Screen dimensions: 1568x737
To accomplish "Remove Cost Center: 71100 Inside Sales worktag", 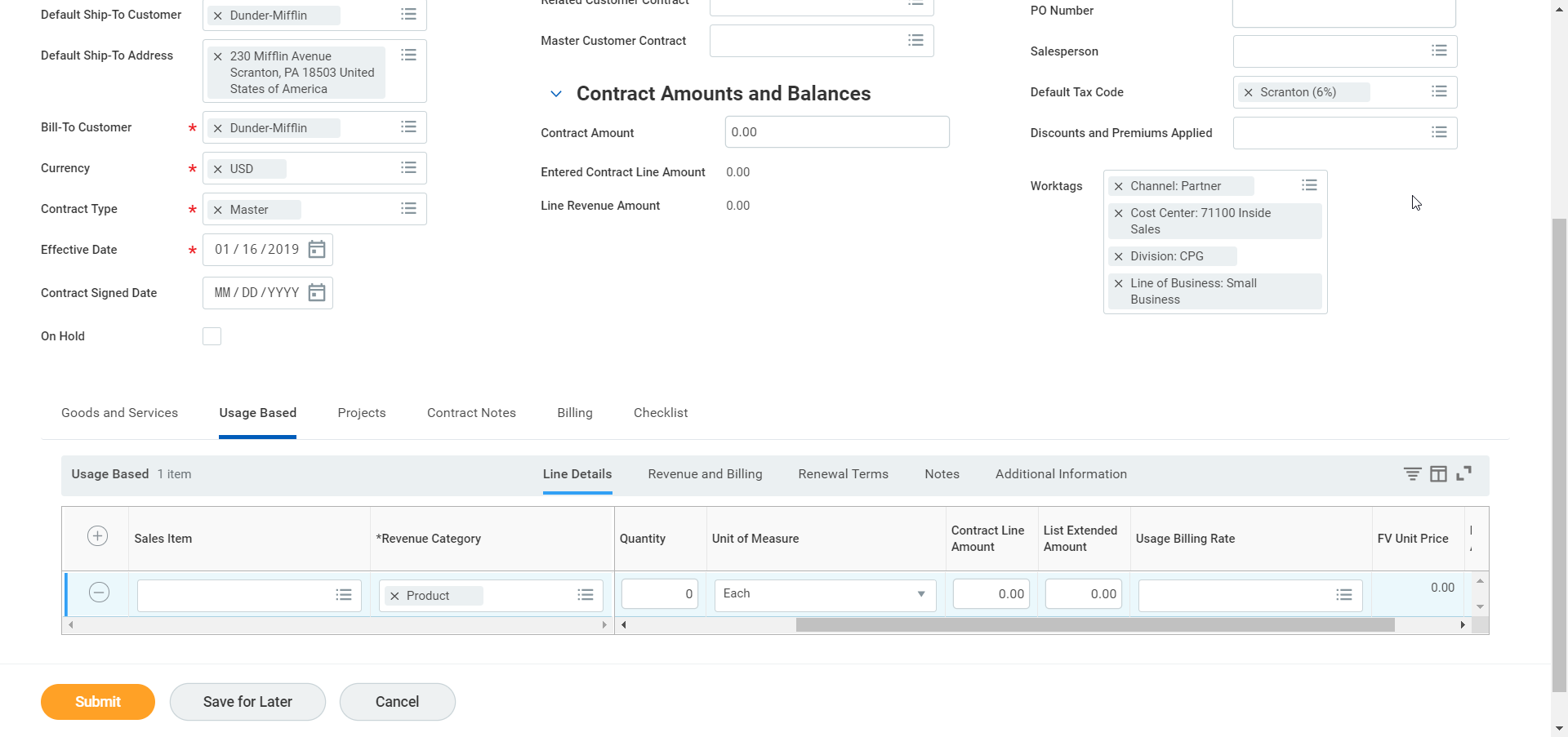I will pyautogui.click(x=1119, y=213).
